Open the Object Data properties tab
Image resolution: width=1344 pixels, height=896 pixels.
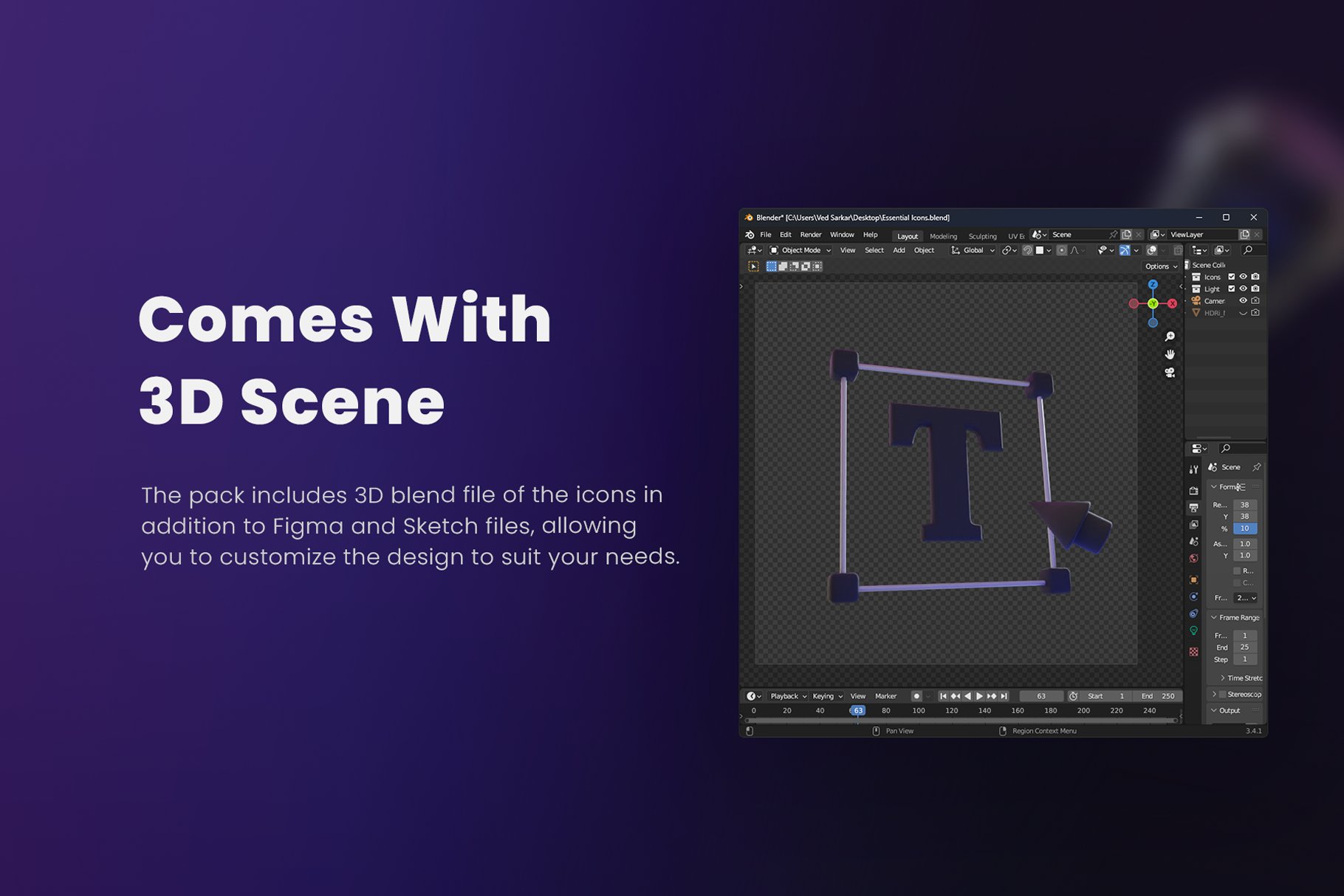[x=1193, y=631]
